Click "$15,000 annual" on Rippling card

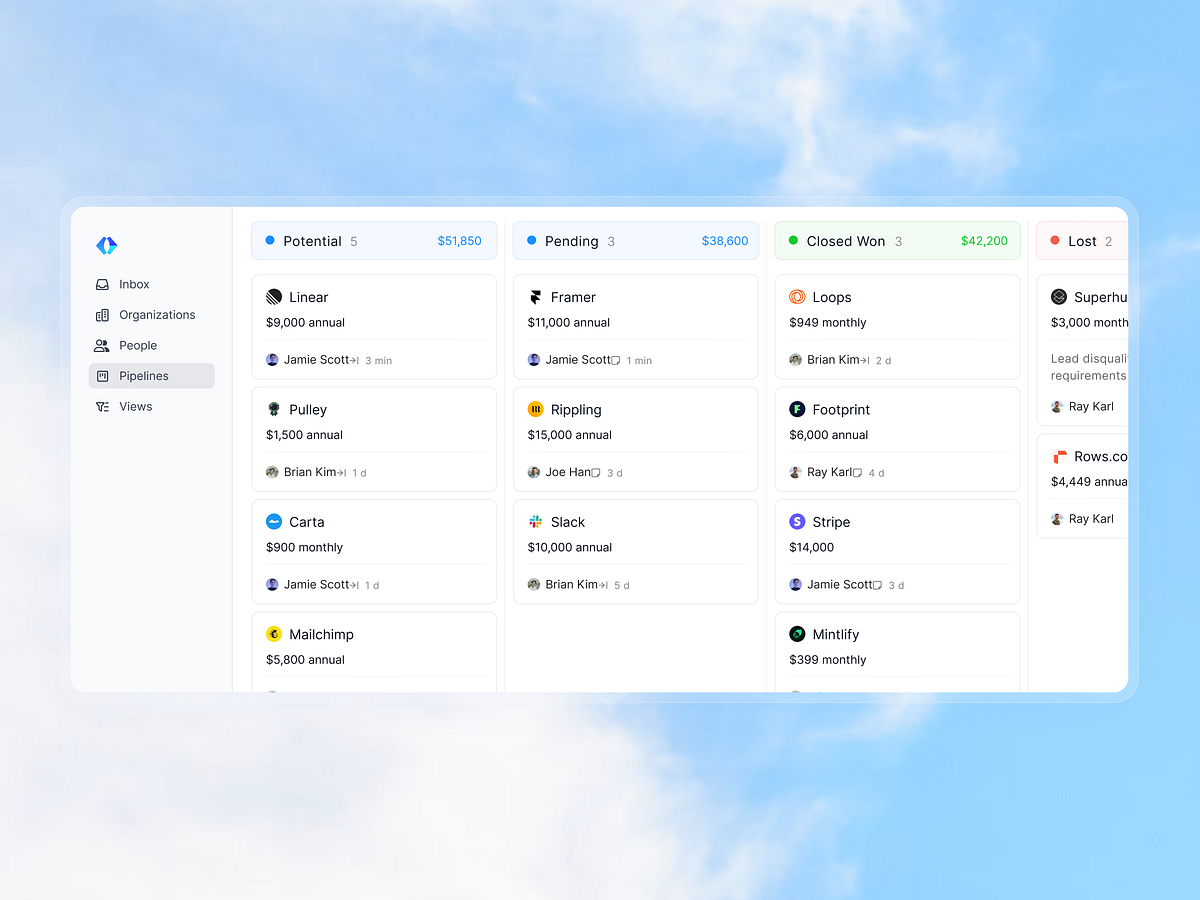pos(570,435)
